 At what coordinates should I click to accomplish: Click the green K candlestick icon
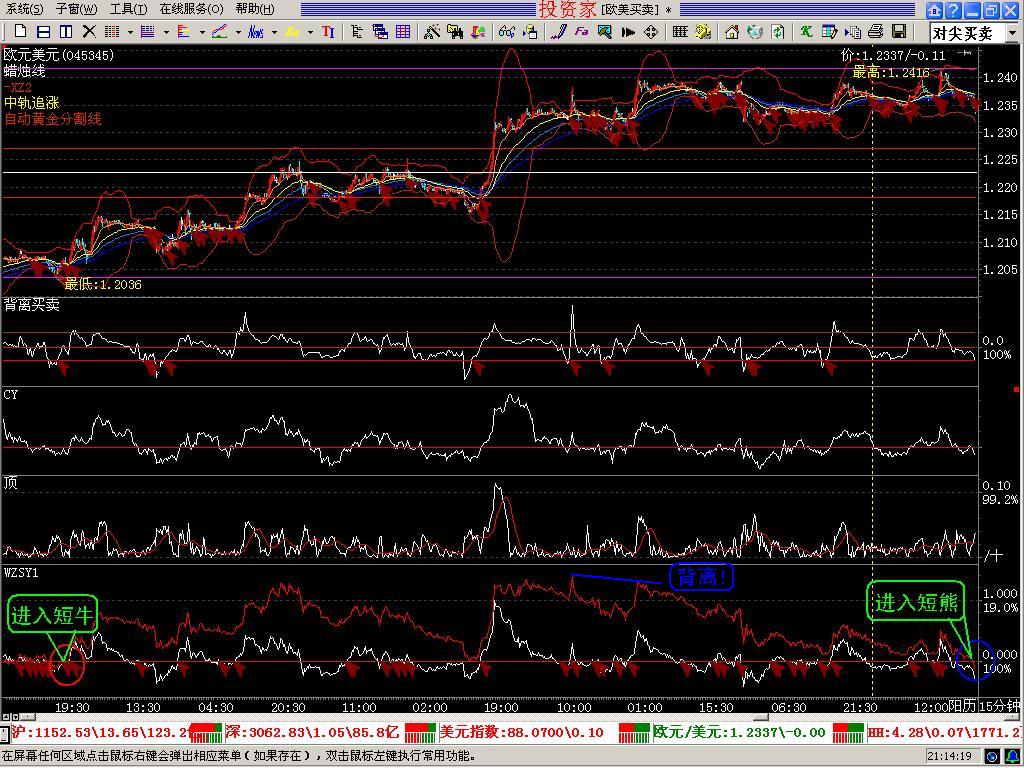[x=807, y=31]
